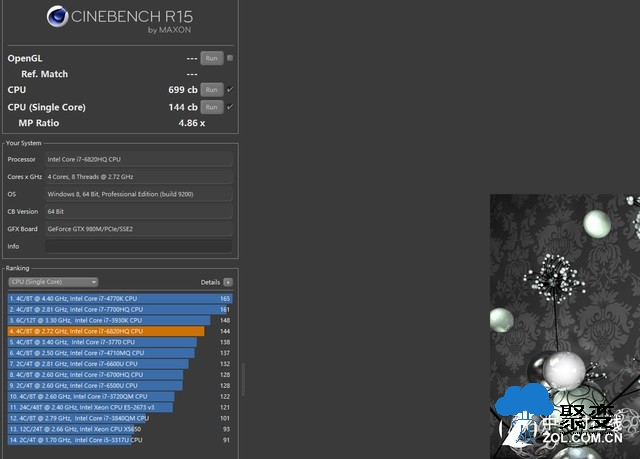Toggle the OpenGL test checkbox
The width and height of the screenshot is (640, 459).
pos(230,58)
